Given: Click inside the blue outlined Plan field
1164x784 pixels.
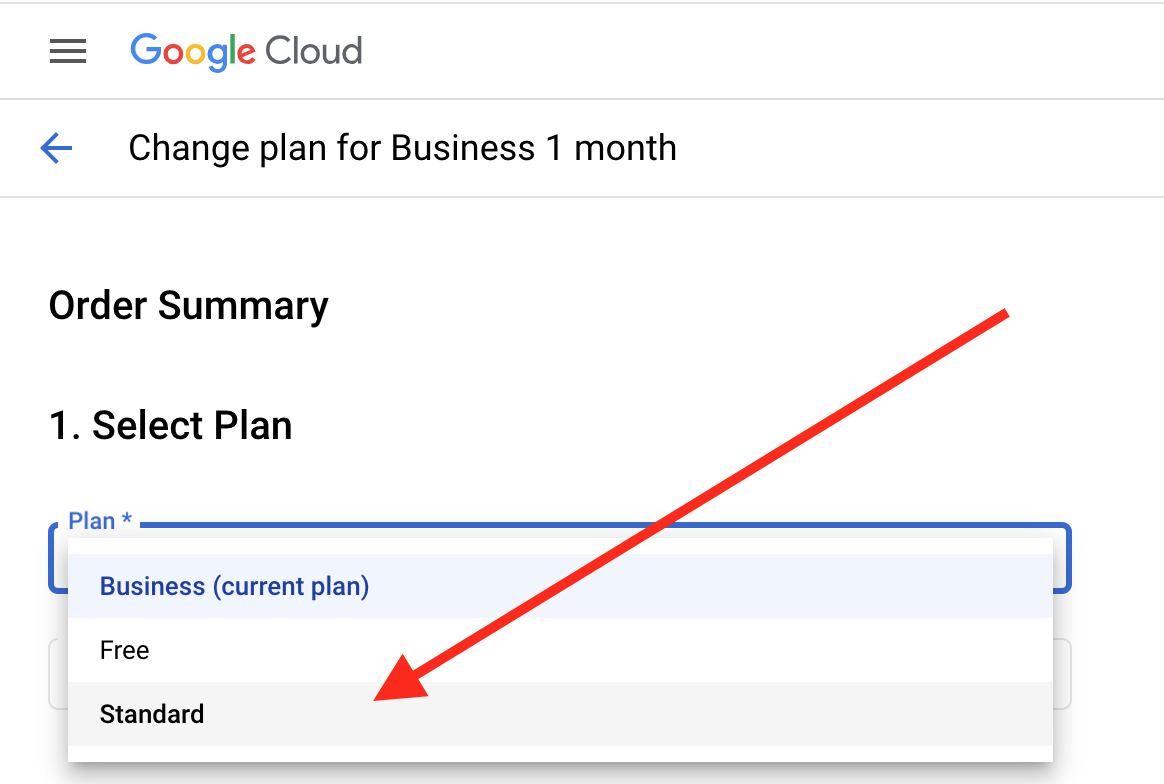Looking at the screenshot, I should (x=560, y=557).
